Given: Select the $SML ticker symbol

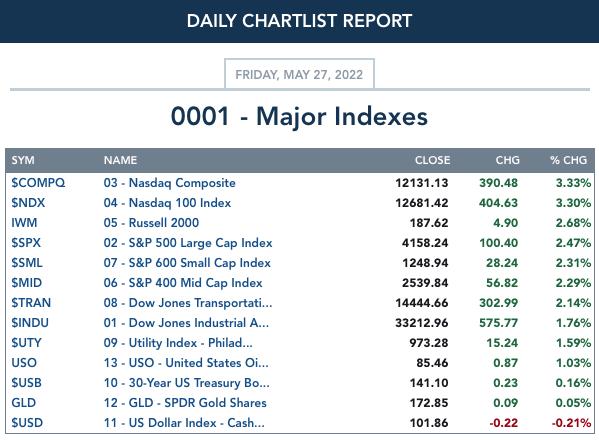Looking at the screenshot, I should point(27,263).
